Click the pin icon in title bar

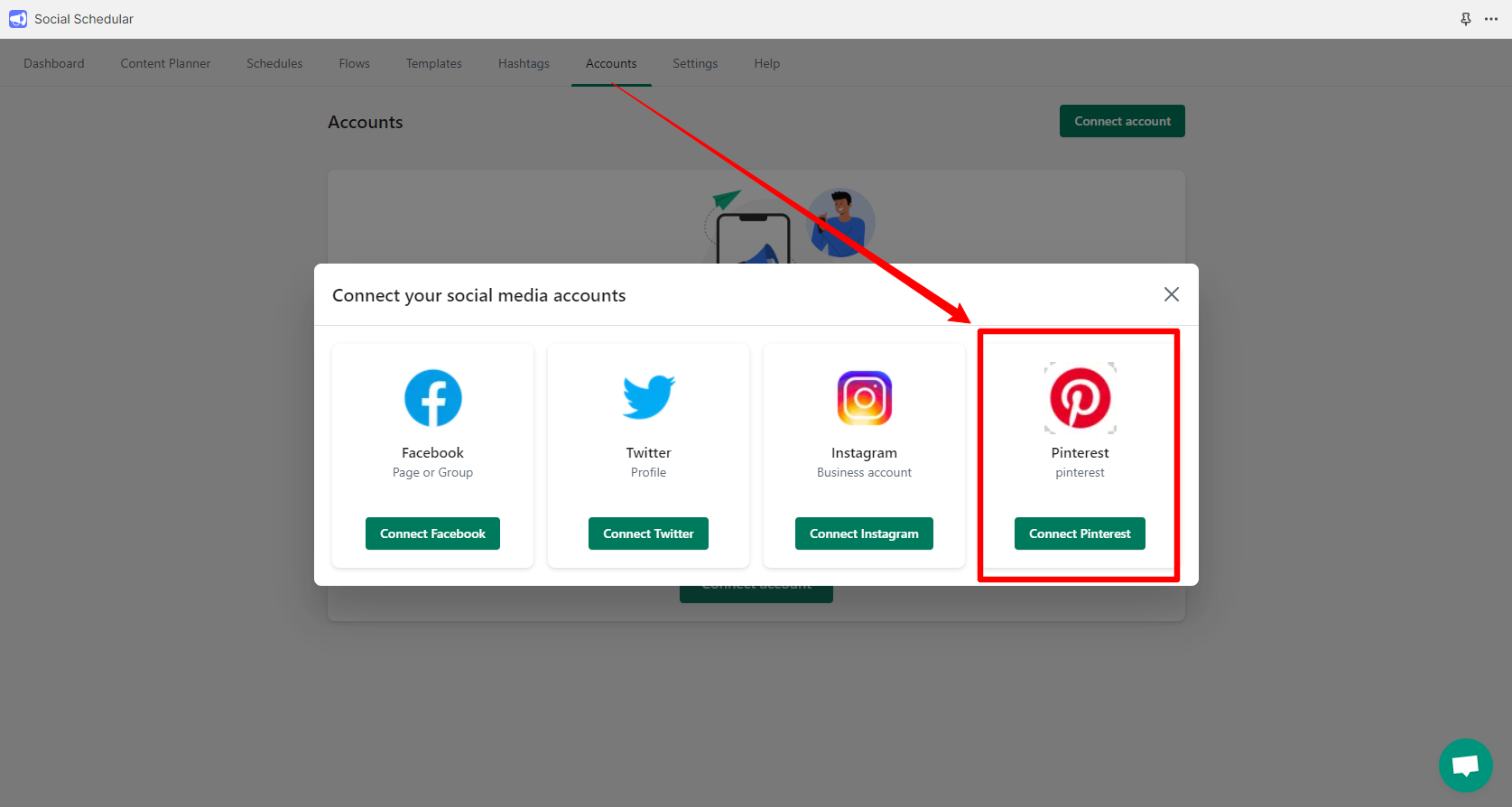1466,19
